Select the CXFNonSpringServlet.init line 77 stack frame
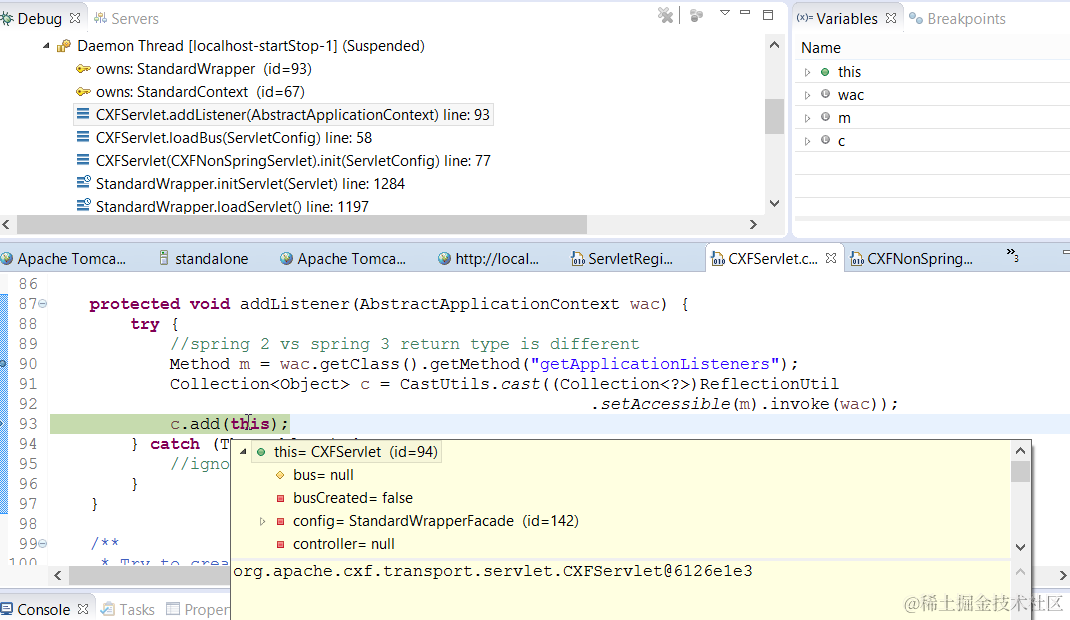The width and height of the screenshot is (1070, 620). point(283,161)
